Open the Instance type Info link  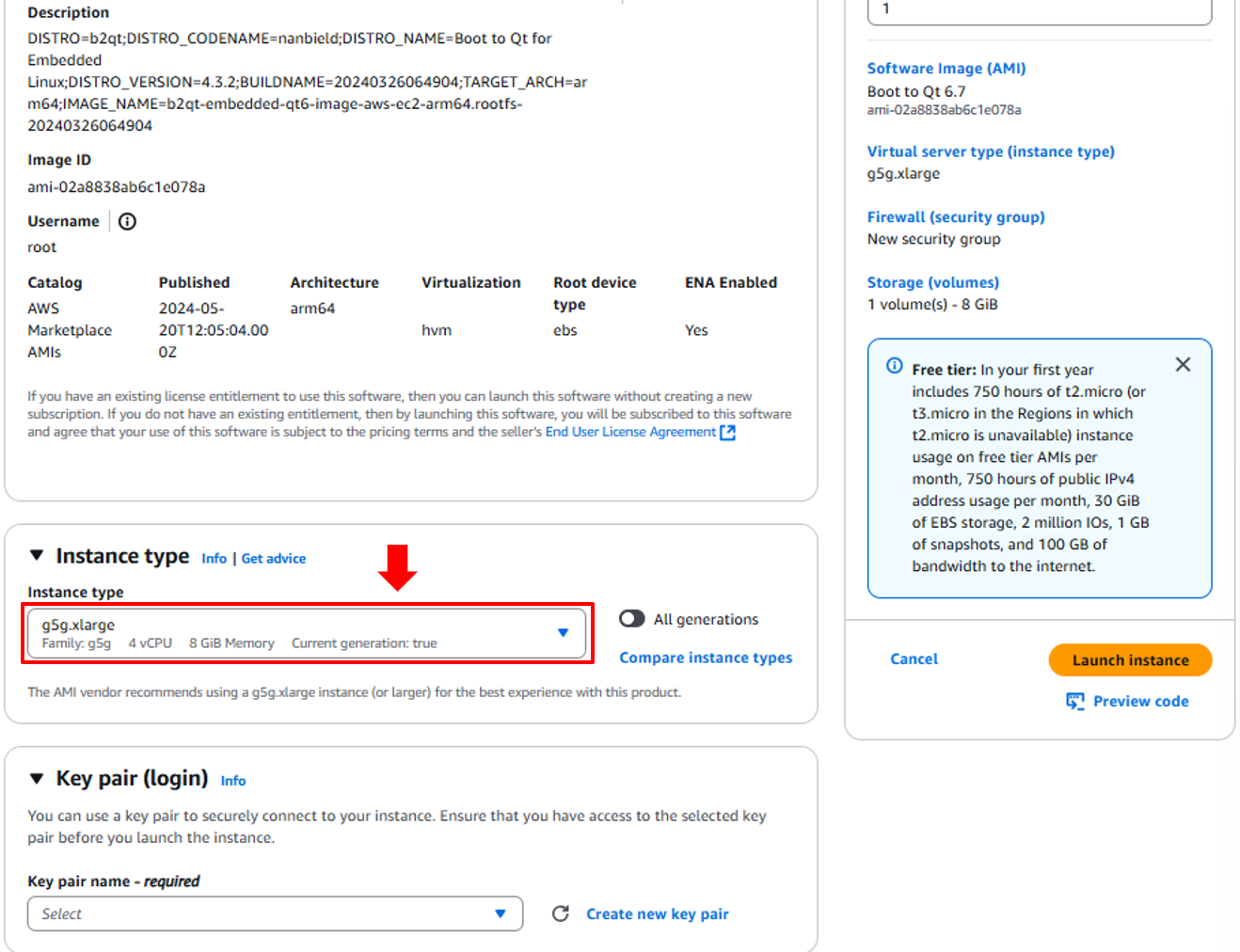(x=214, y=559)
